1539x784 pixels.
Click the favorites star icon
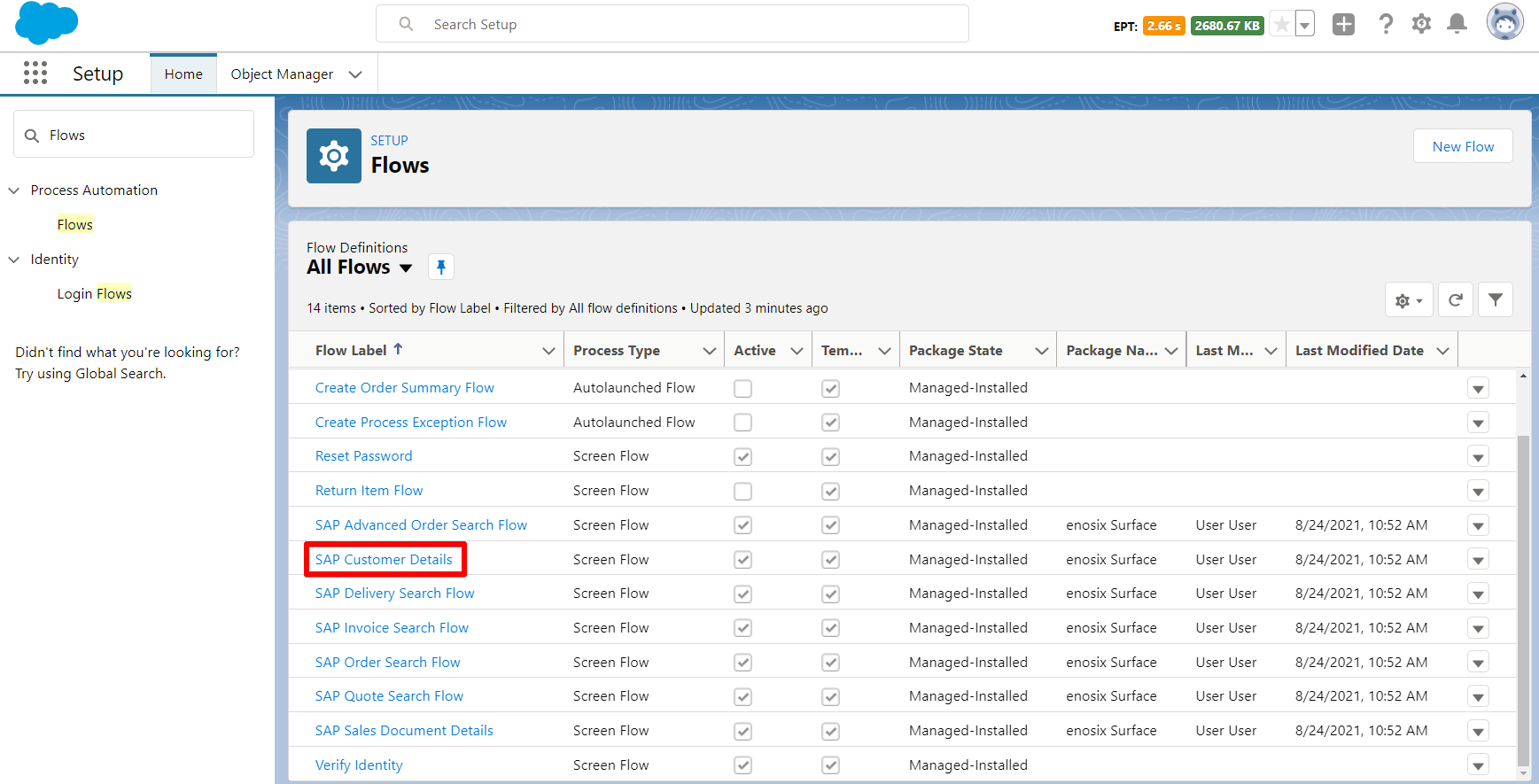click(1282, 25)
